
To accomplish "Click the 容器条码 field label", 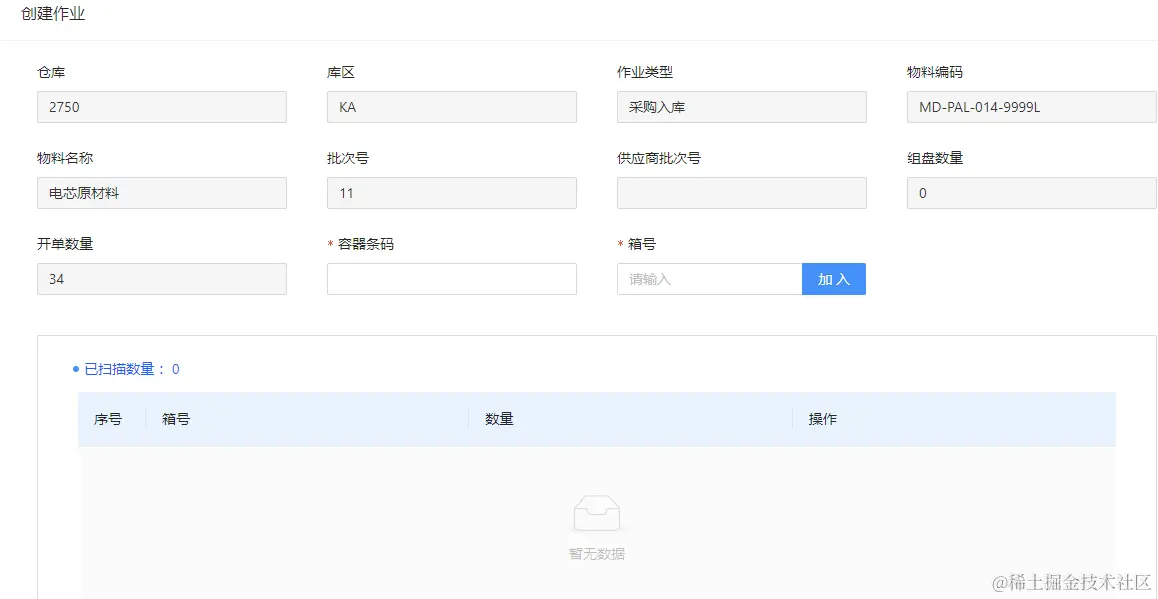I will tap(366, 244).
